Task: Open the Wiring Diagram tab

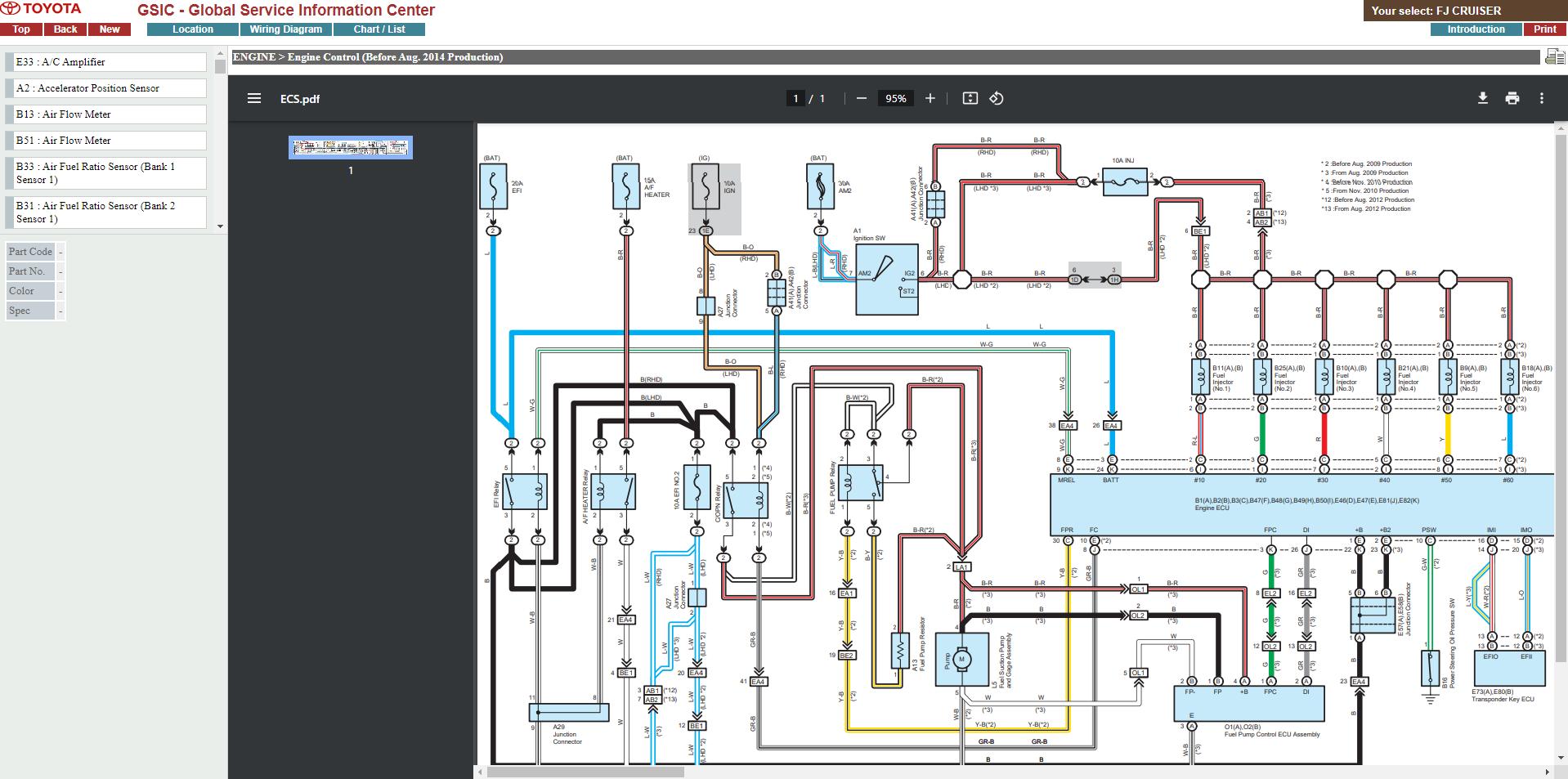Action: (x=286, y=29)
